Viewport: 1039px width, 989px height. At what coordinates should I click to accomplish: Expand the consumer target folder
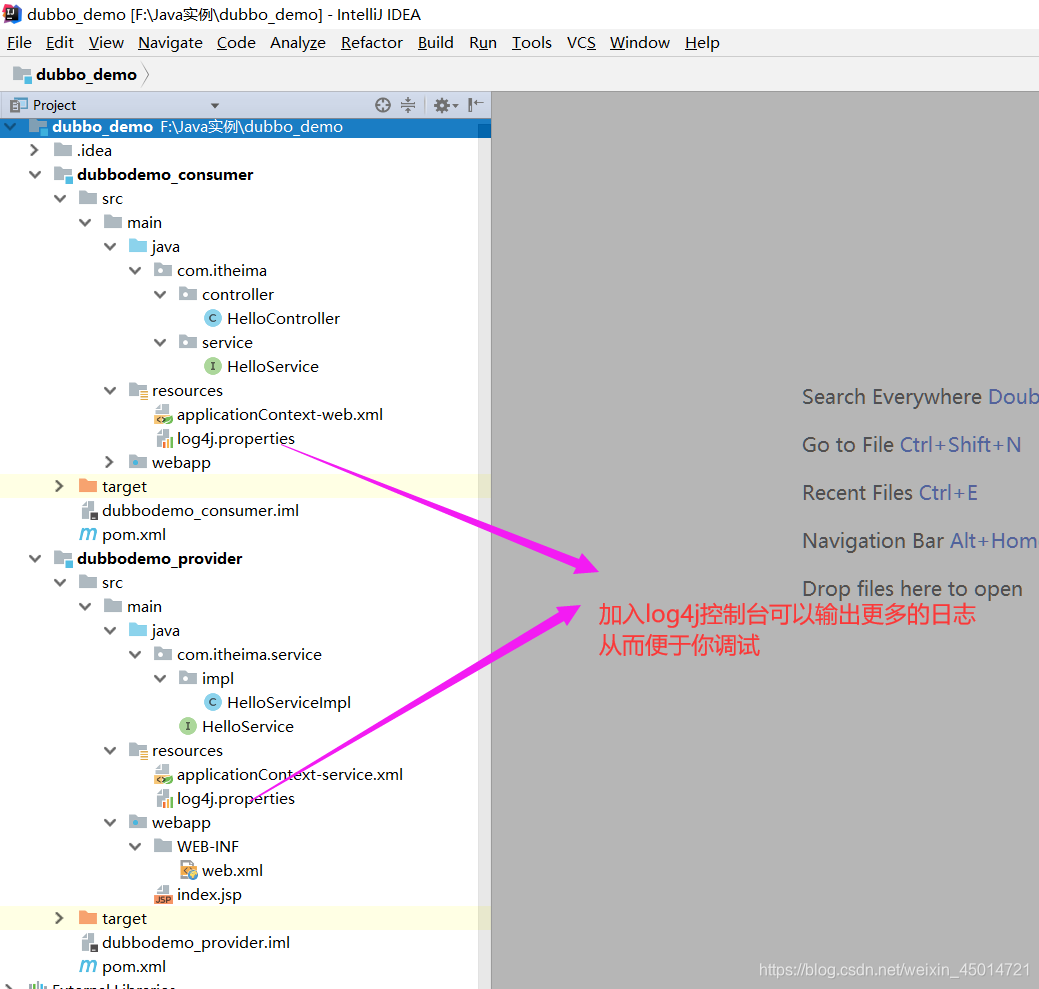click(x=59, y=486)
